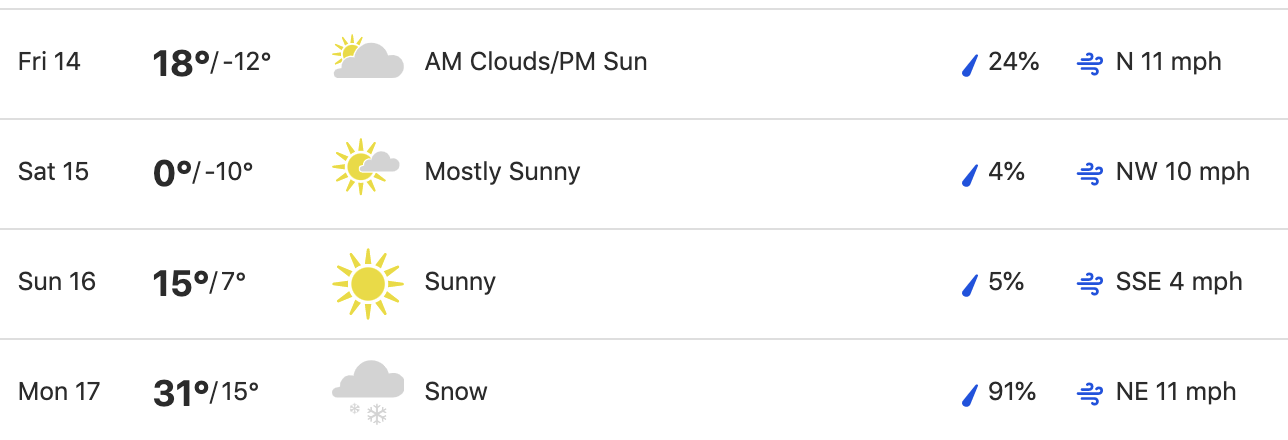Screen dimensions: 1288x440
Task: Expand the Sun 16 forecast row
Action: [x=644, y=284]
